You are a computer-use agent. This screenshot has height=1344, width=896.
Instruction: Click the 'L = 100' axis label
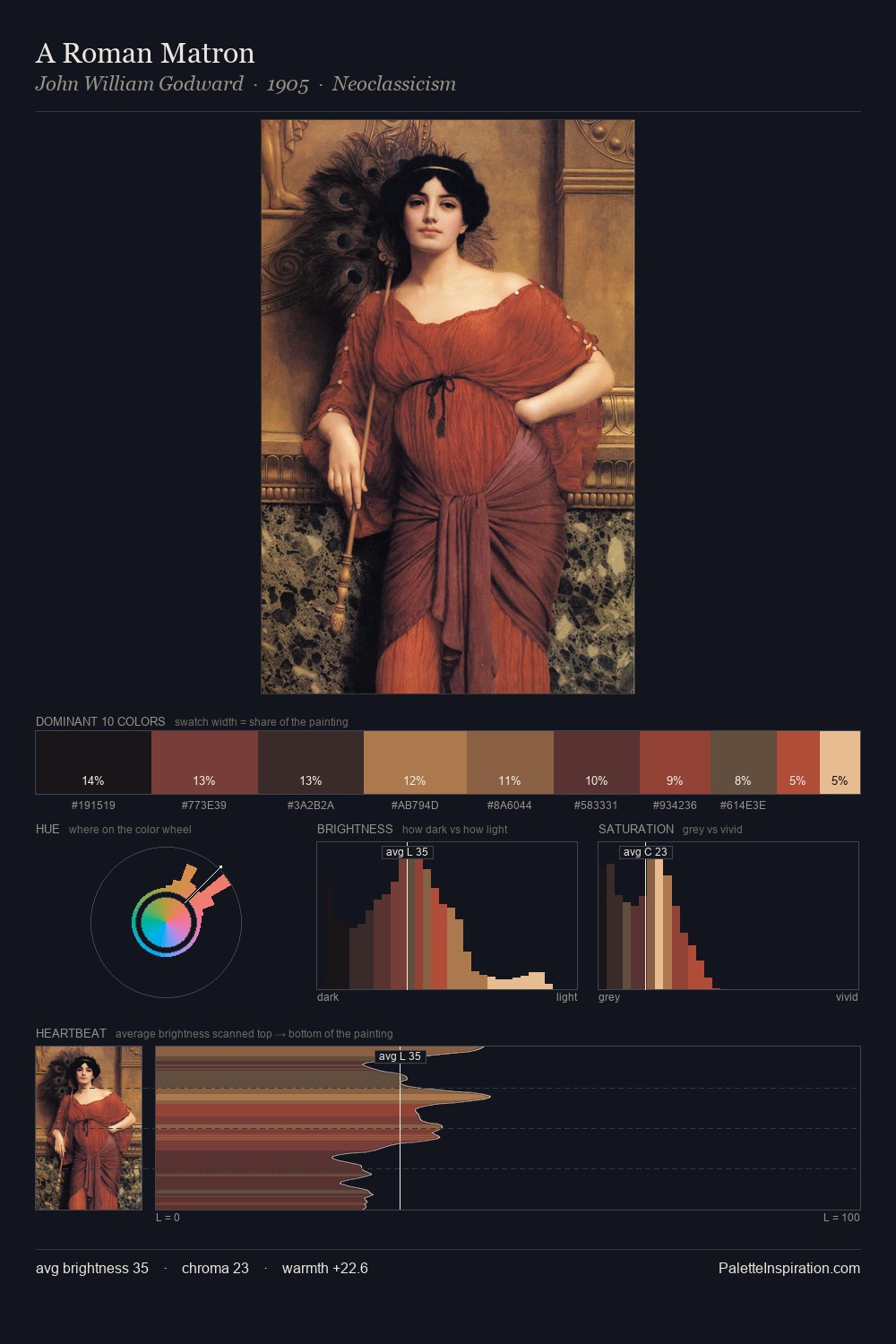(x=841, y=1218)
